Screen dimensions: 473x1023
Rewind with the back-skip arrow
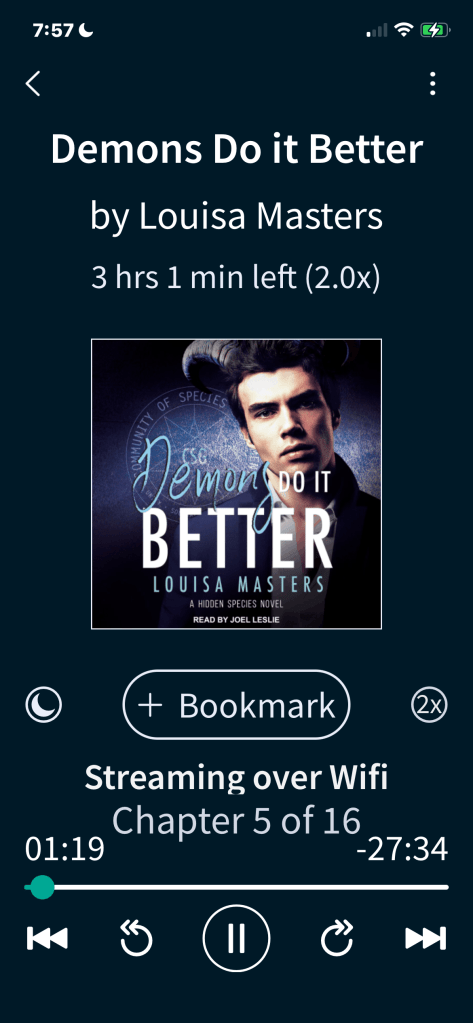136,938
